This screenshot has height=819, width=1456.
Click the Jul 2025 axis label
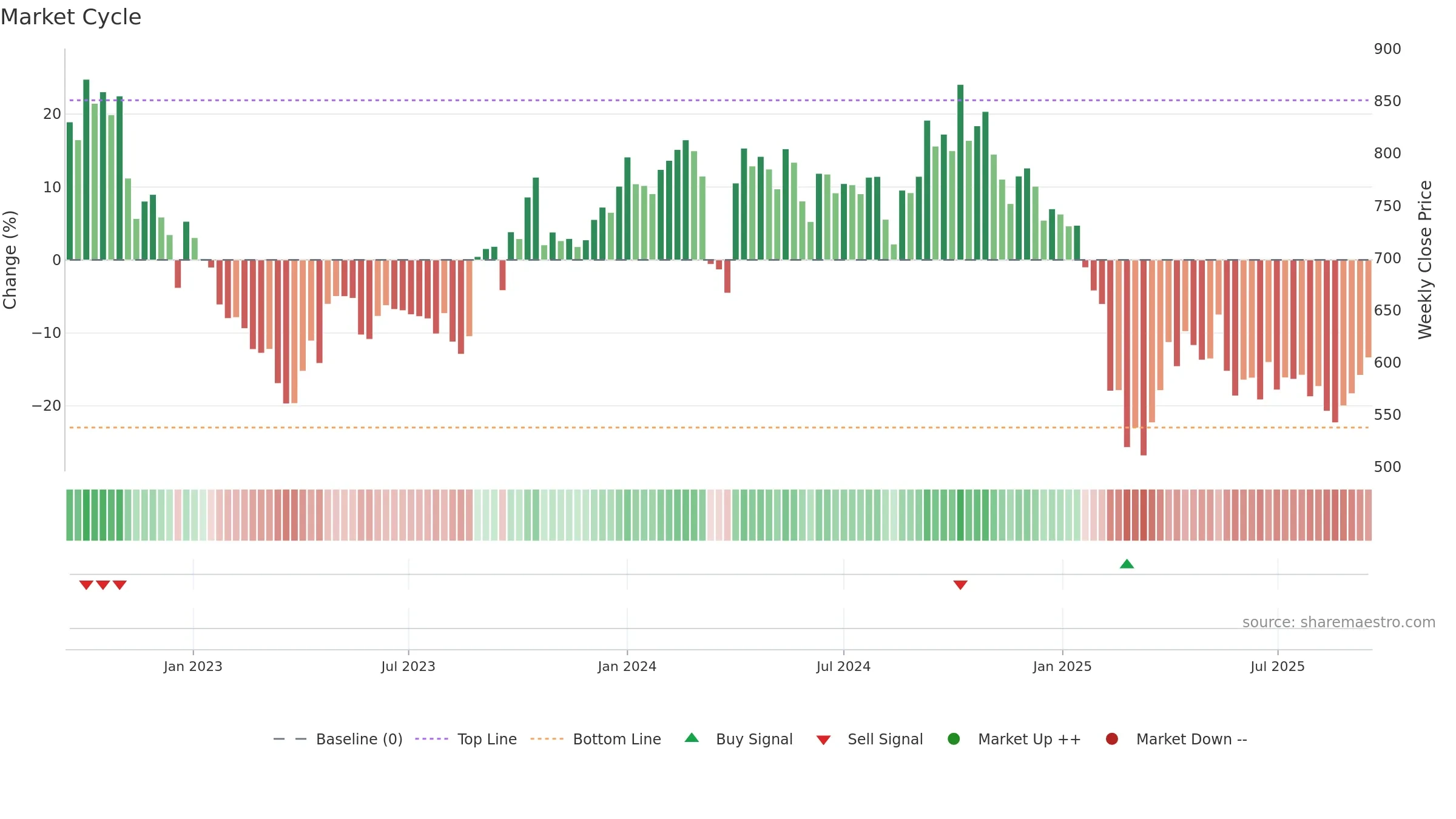(x=1278, y=666)
